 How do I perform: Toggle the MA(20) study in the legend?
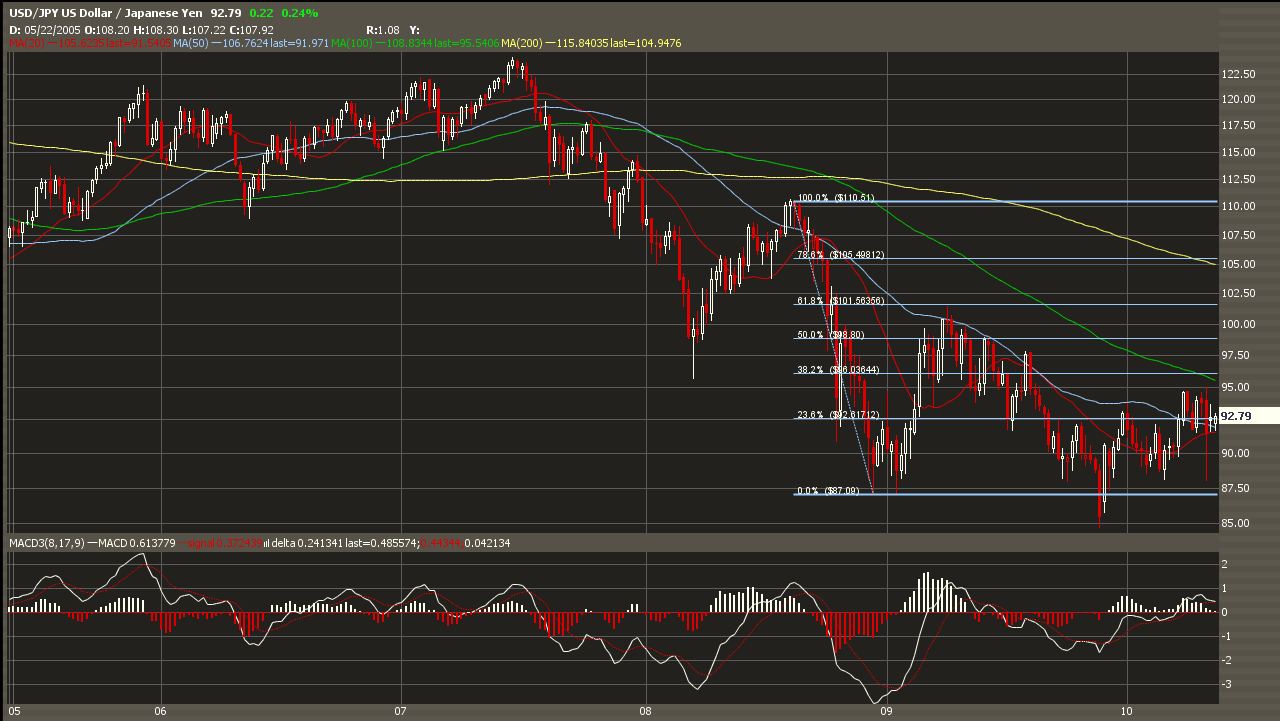[27, 44]
